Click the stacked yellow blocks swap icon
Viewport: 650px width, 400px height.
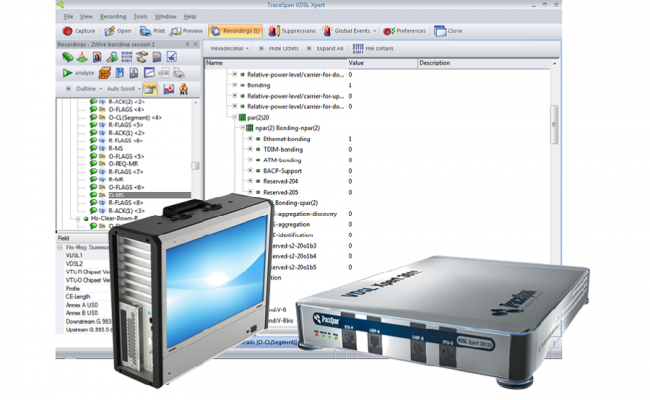pos(142,57)
